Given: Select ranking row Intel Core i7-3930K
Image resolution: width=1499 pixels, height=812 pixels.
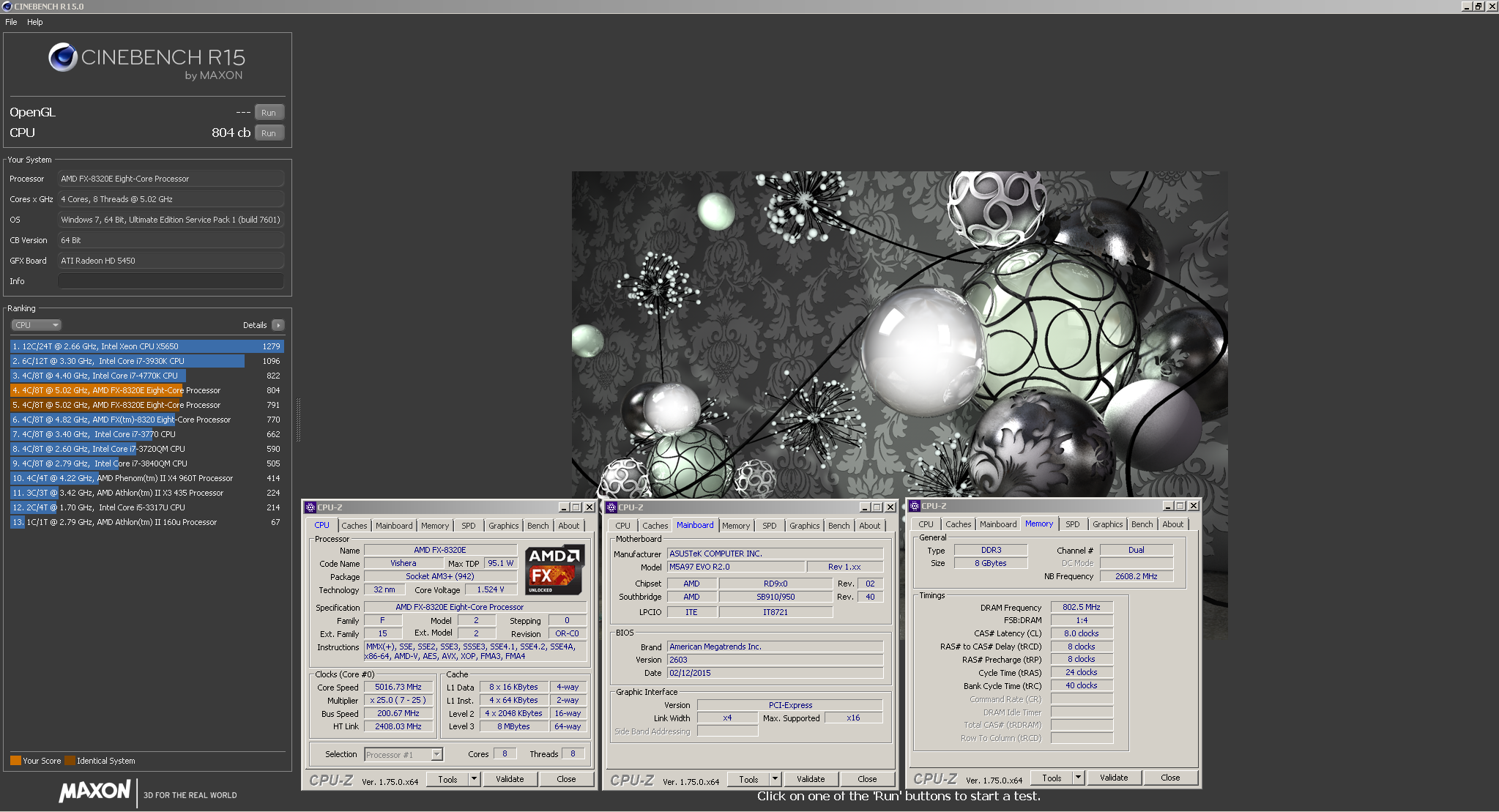Looking at the screenshot, I should pyautogui.click(x=147, y=361).
